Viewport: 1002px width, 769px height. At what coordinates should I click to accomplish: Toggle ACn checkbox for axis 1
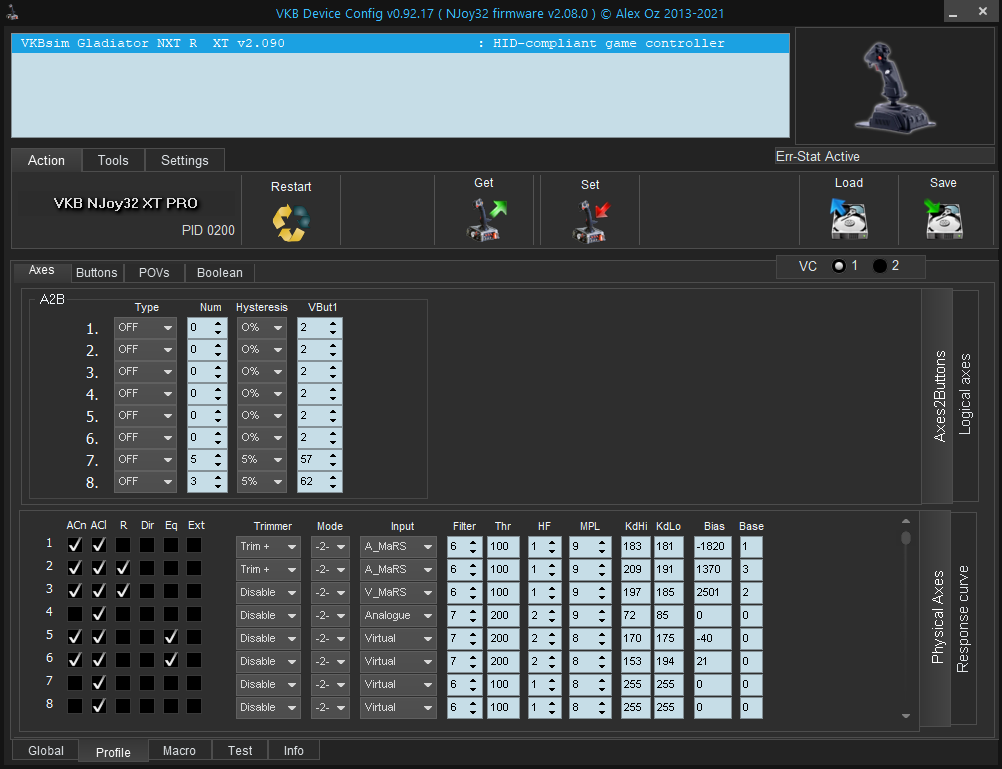75,545
